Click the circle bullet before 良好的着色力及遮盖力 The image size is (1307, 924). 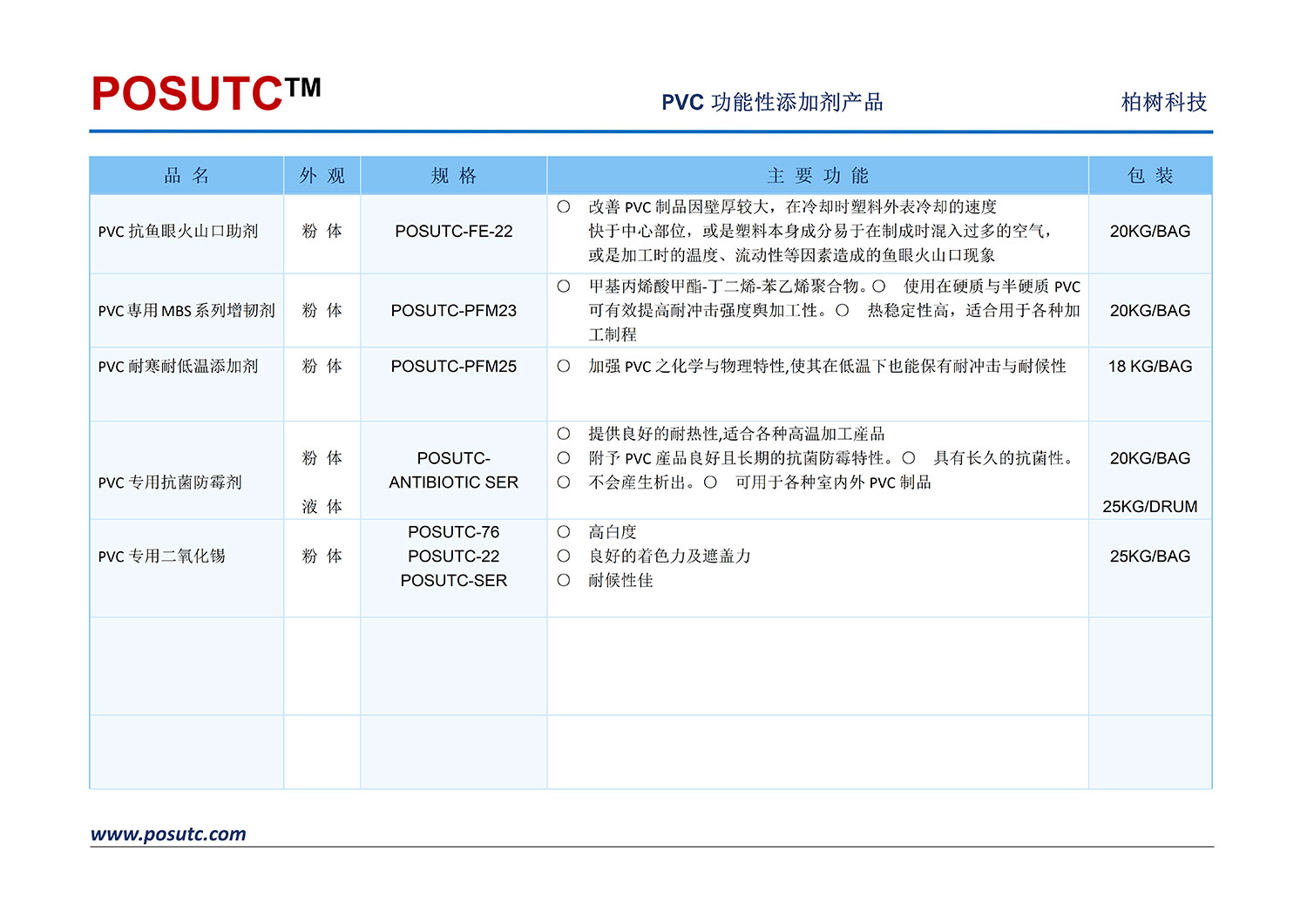pos(564,556)
